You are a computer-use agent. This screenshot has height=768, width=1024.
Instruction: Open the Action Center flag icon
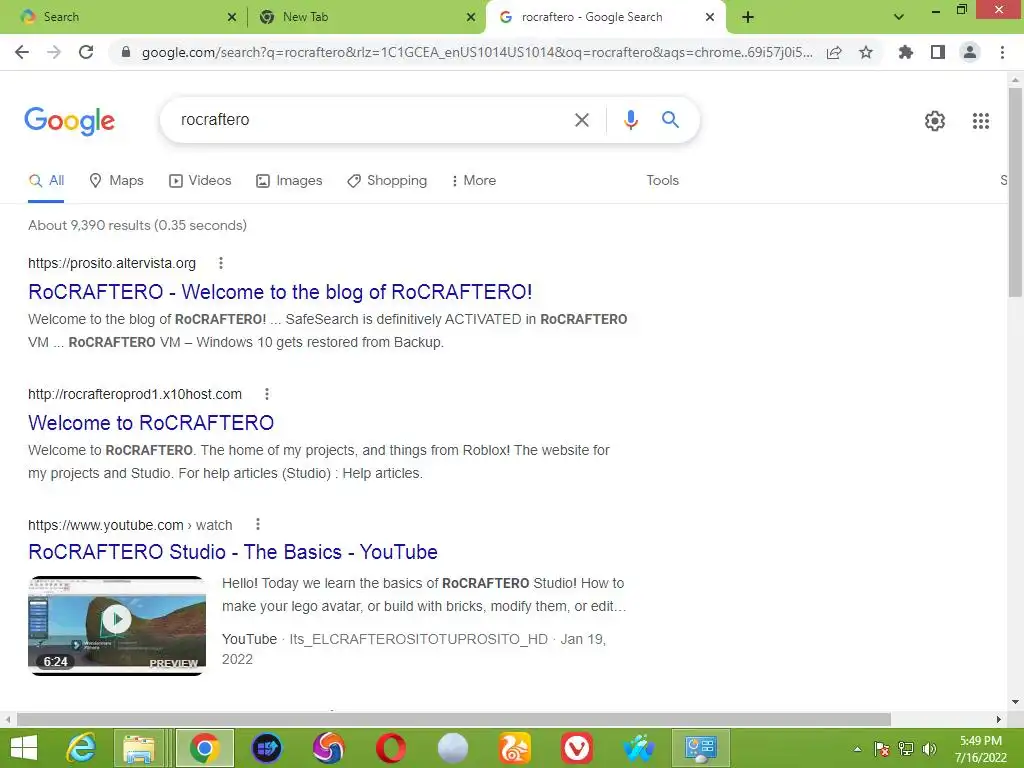click(x=882, y=749)
